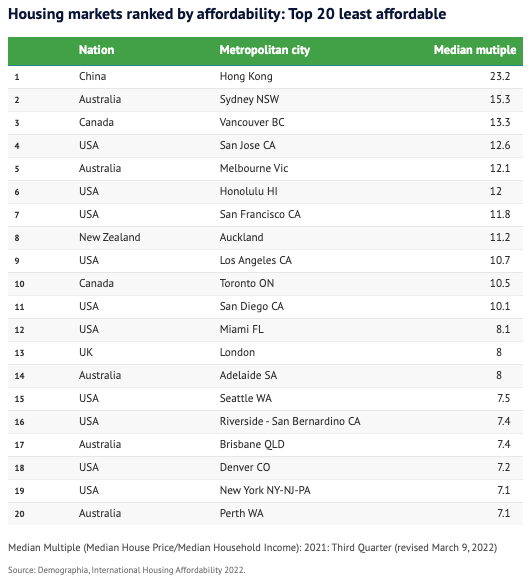Select New York NY-NJ-PA entry
This screenshot has height=581, width=530.
265,490
